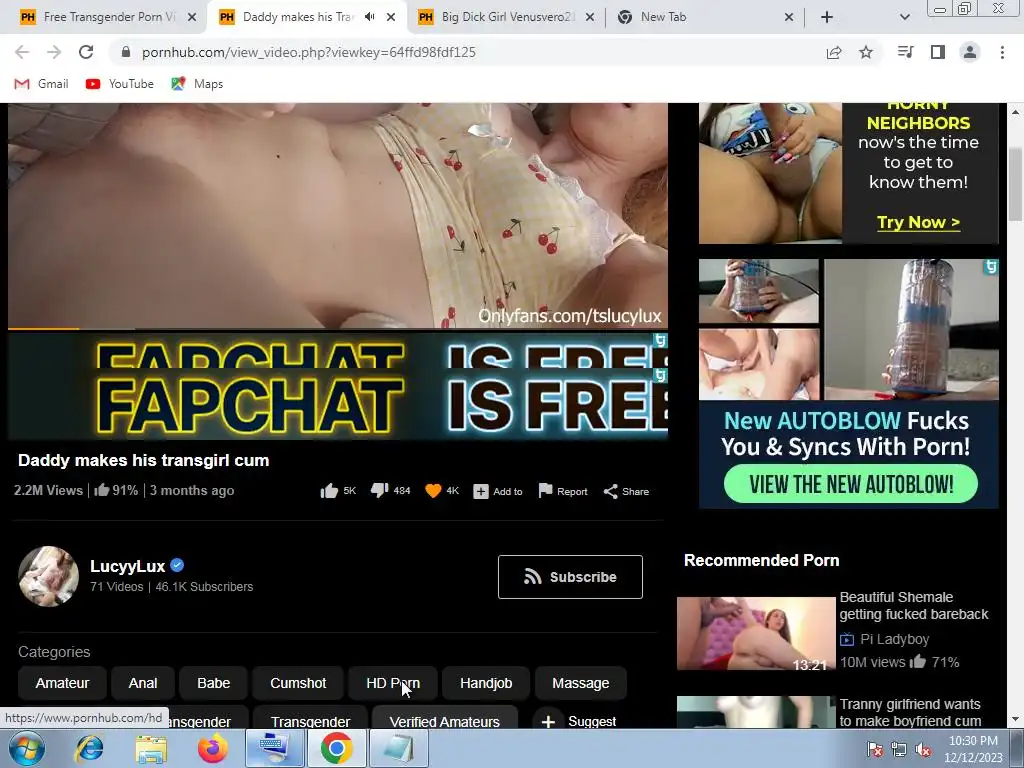Bookmark this page with the star icon
This screenshot has width=1024, height=768.
click(x=866, y=52)
